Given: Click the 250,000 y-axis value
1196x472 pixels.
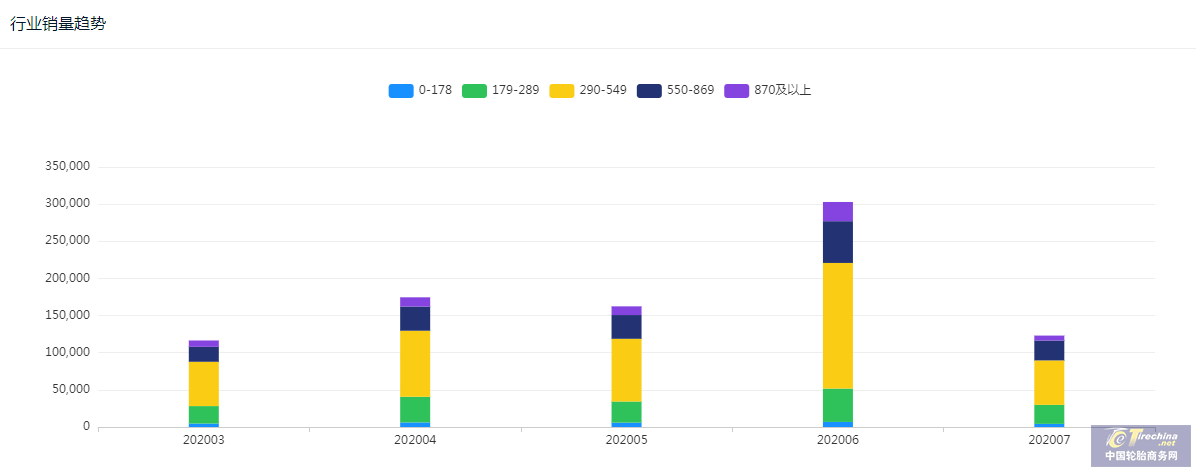Looking at the screenshot, I should (69, 240).
